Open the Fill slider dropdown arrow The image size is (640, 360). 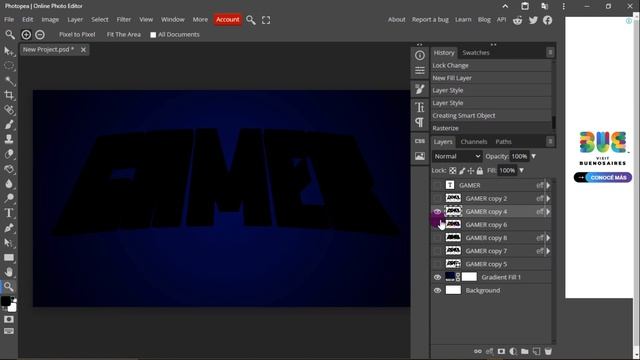(522, 170)
